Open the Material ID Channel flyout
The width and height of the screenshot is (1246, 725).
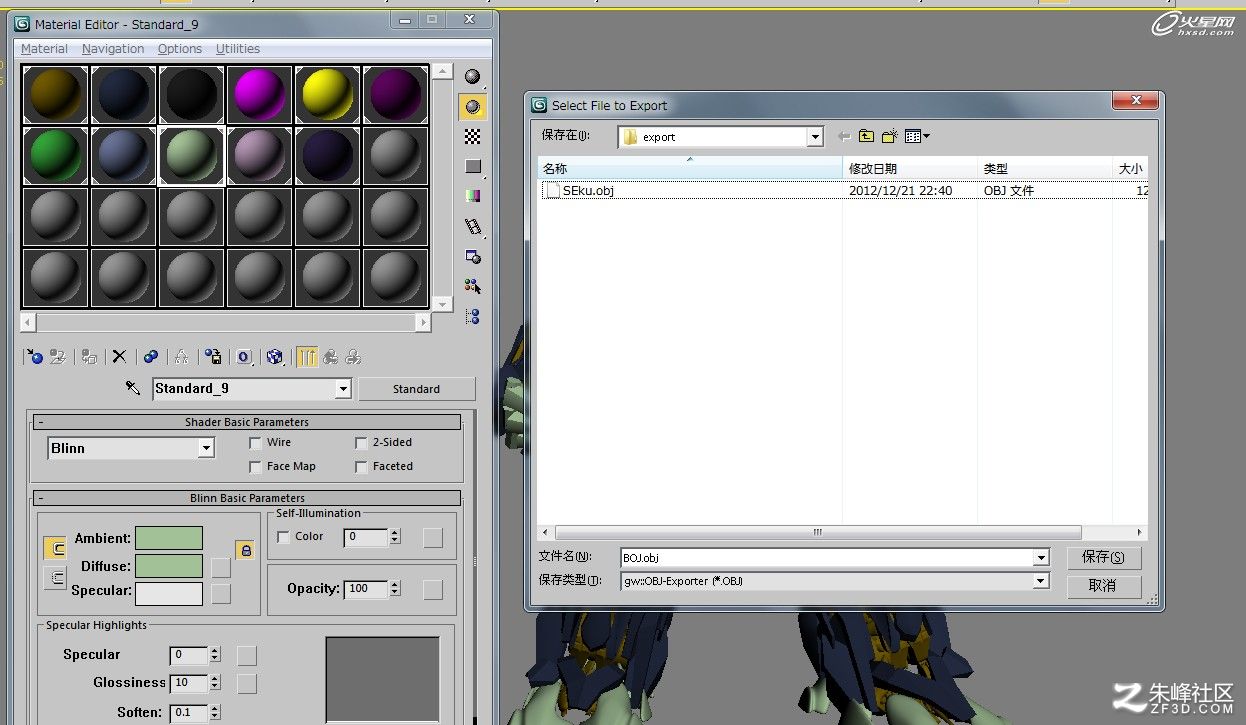(x=243, y=356)
